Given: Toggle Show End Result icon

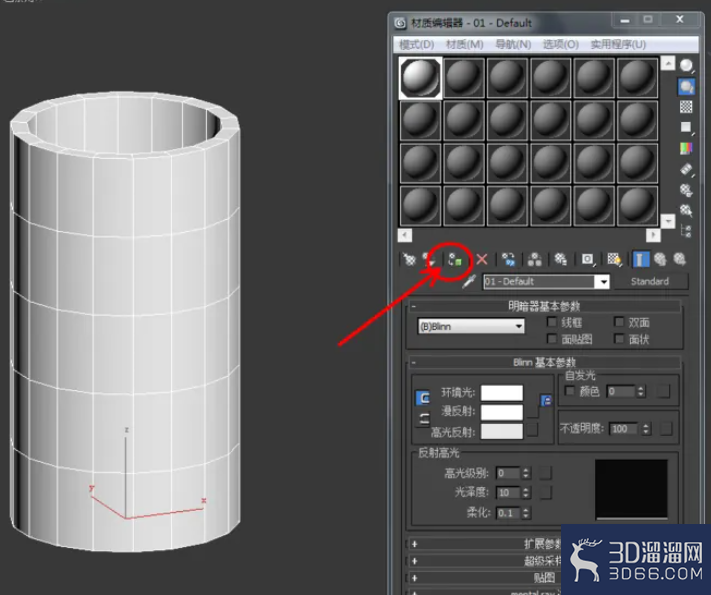Looking at the screenshot, I should tap(640, 259).
